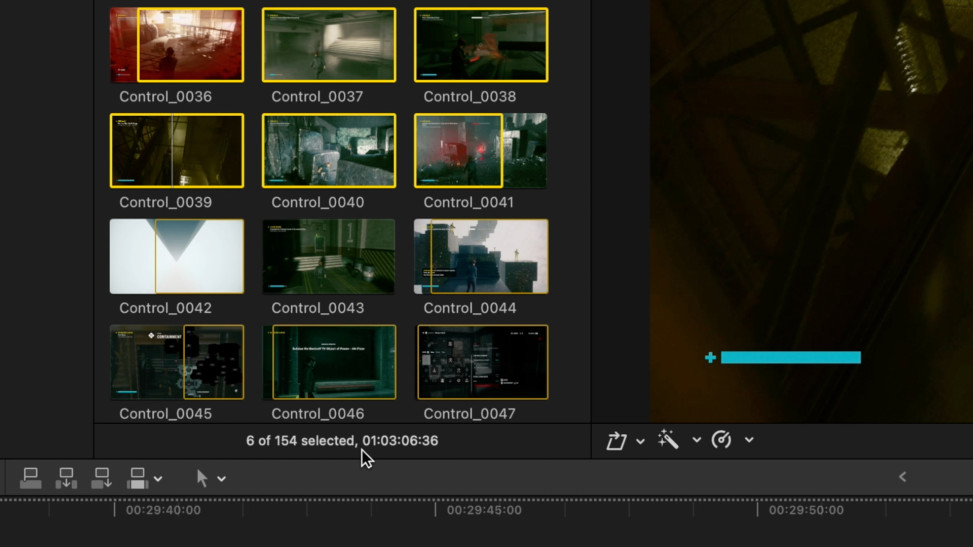Screen dimensions: 973x547
Task: Select the Control_0042 clip thumbnail
Action: click(177, 256)
